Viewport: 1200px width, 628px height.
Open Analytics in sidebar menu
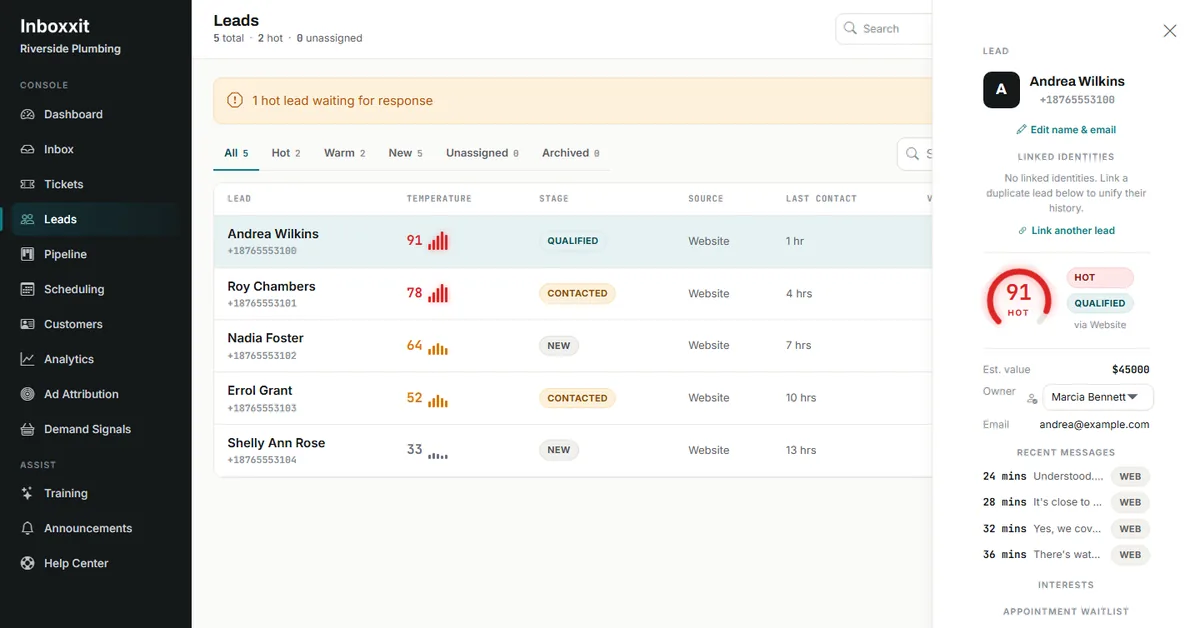coord(96,359)
